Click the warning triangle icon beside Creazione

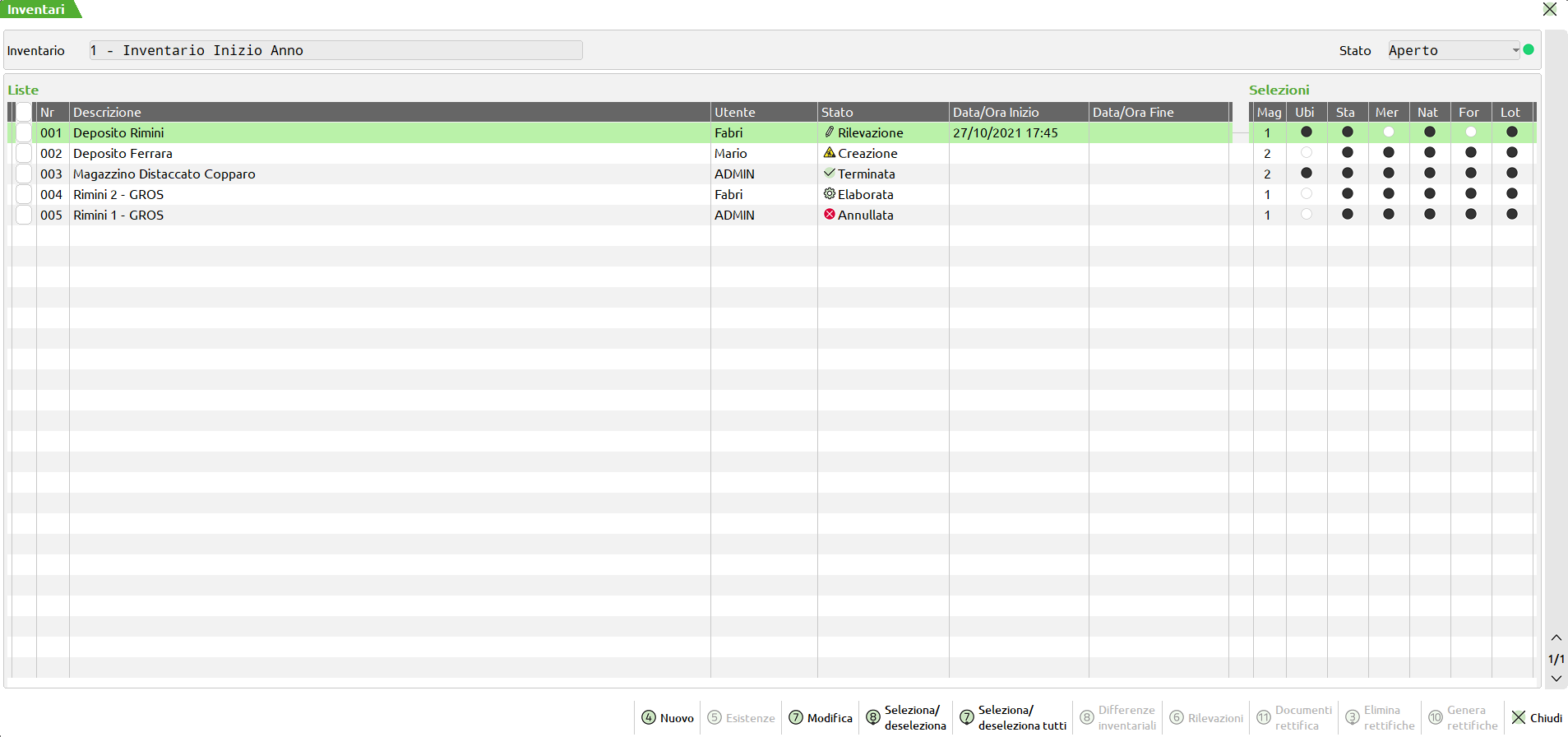(830, 153)
